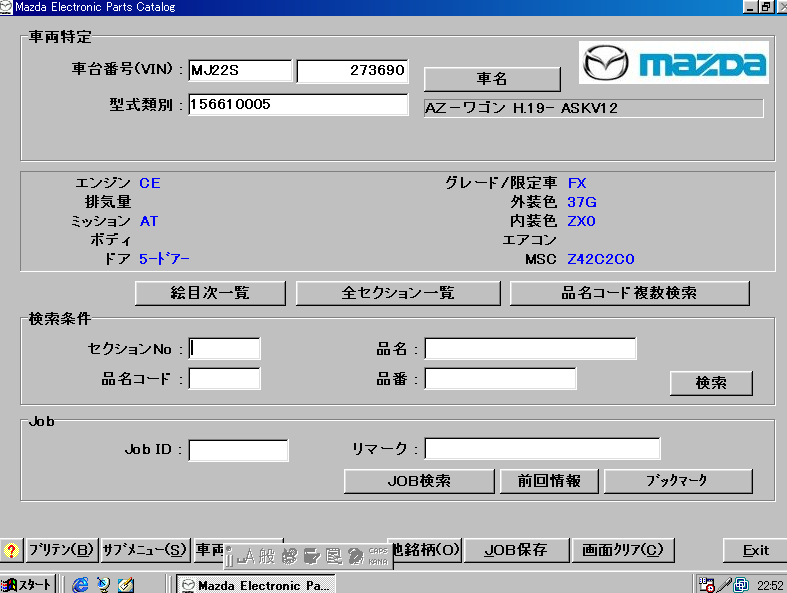Click the JOB検索 button
The image size is (787, 593).
pos(419,481)
